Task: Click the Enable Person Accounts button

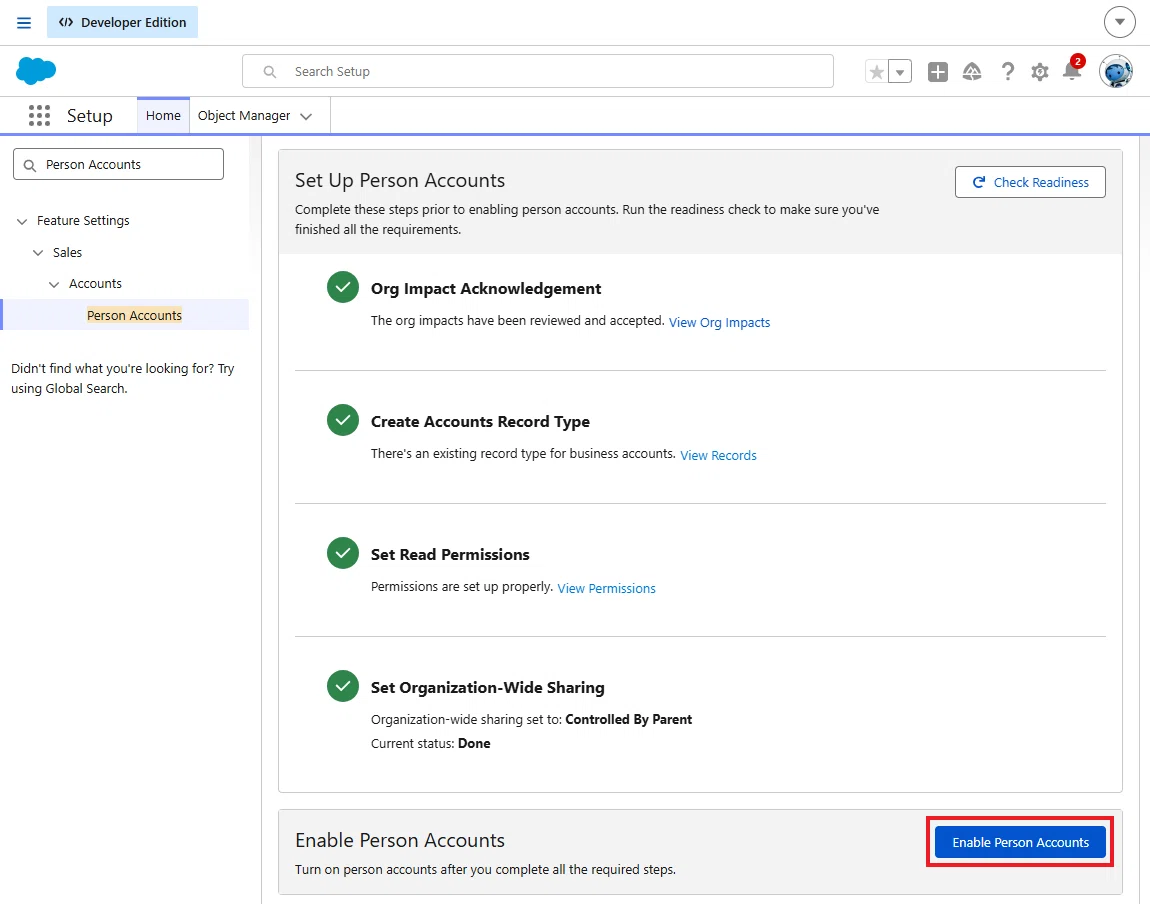Action: tap(1020, 842)
